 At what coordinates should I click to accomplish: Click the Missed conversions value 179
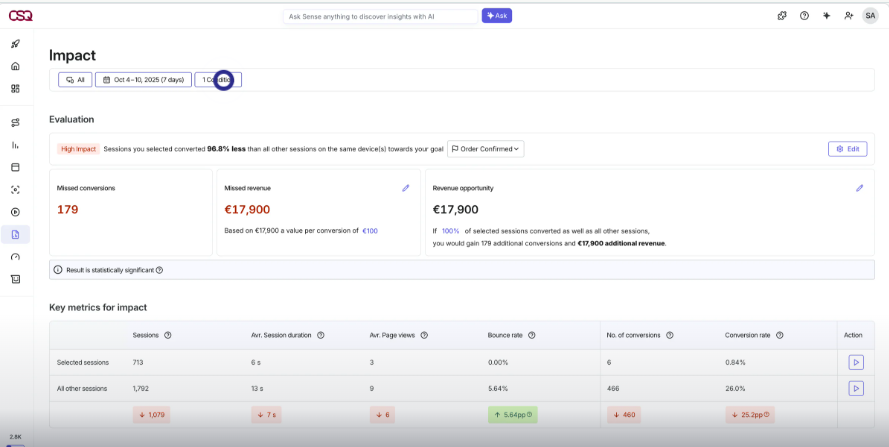[x=67, y=210]
